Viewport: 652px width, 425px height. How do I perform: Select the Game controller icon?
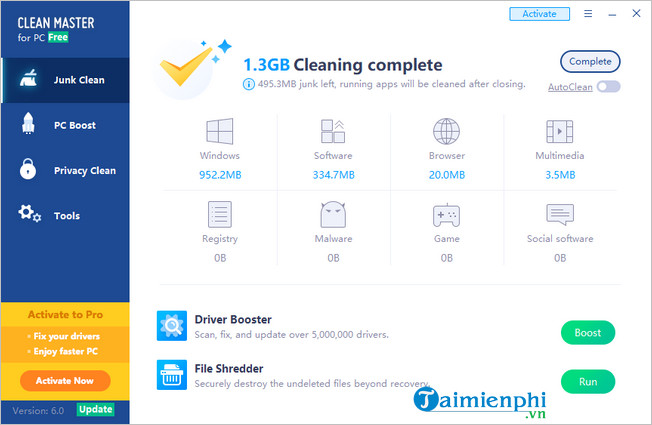[x=446, y=215]
